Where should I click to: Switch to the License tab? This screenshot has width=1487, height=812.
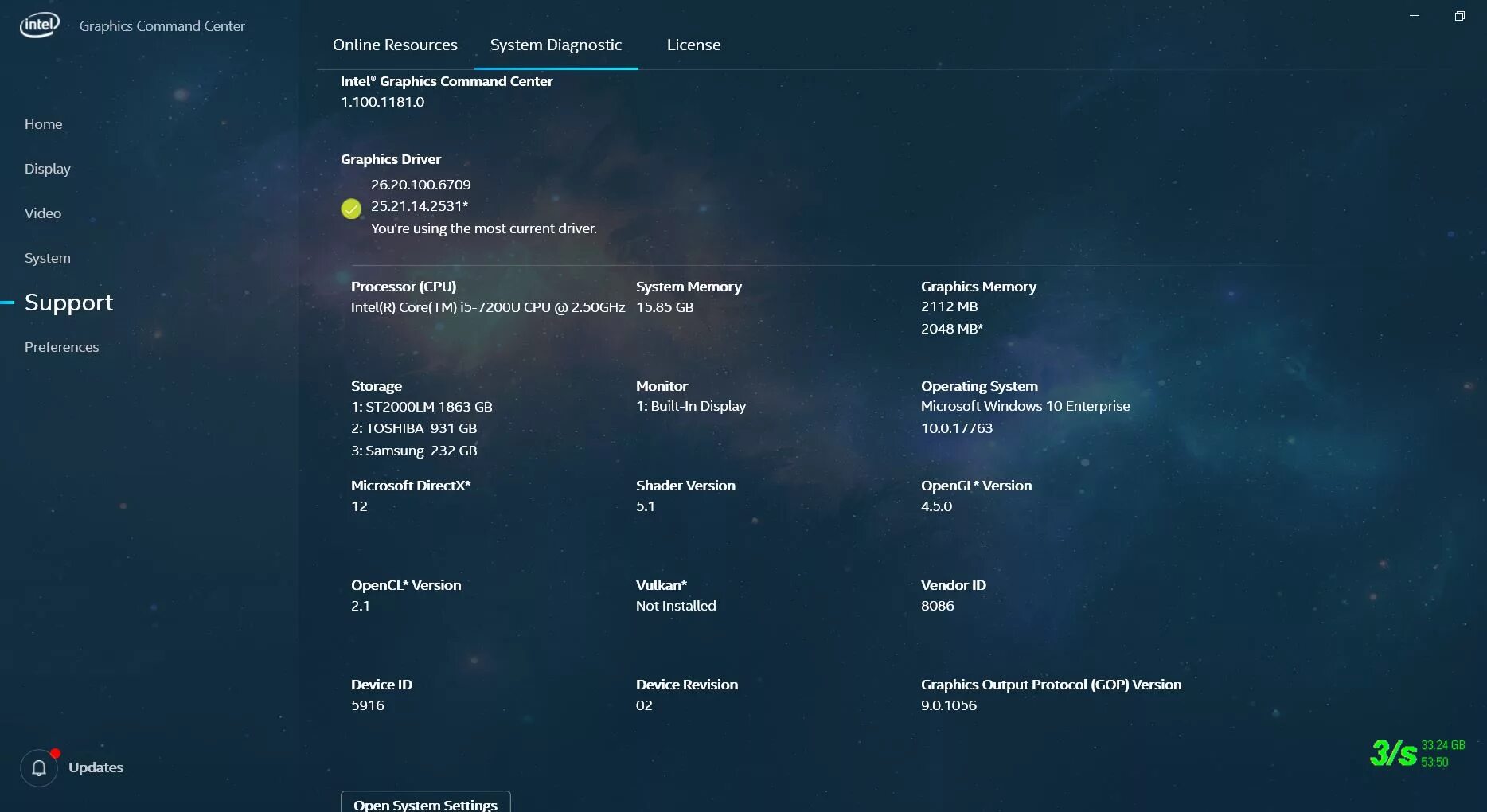tap(693, 45)
